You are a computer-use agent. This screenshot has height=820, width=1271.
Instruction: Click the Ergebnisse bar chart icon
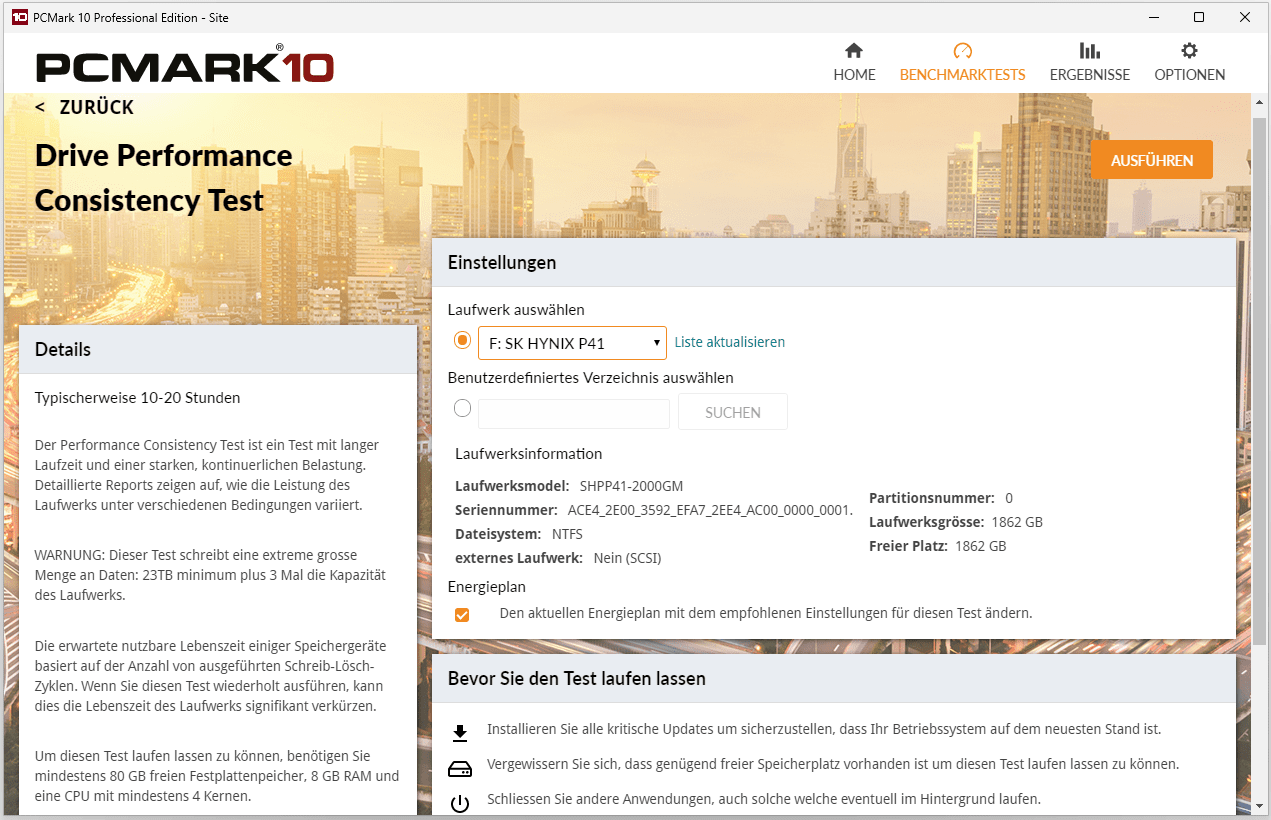(x=1089, y=51)
